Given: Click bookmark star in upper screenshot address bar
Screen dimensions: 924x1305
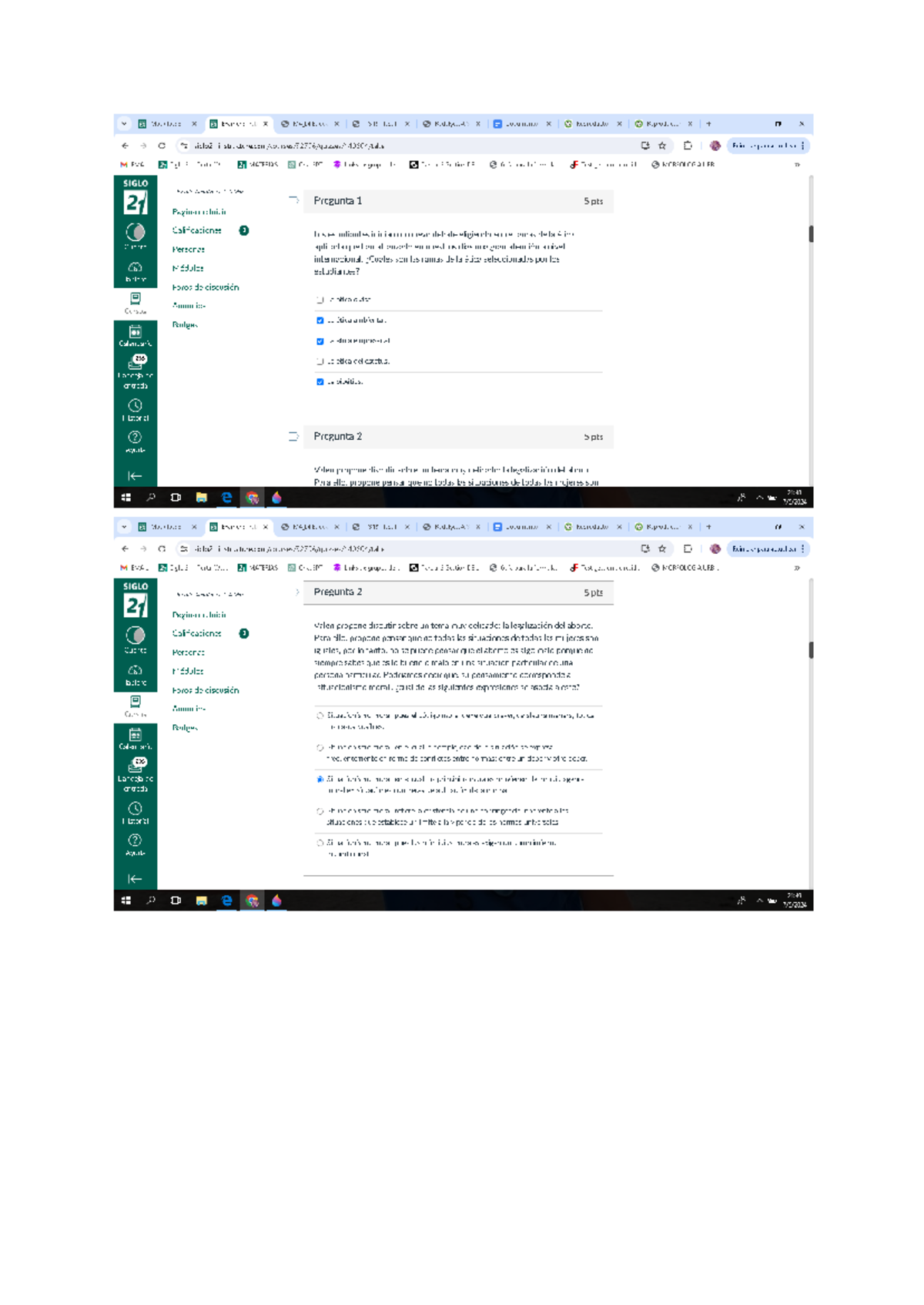Looking at the screenshot, I should pyautogui.click(x=662, y=146).
